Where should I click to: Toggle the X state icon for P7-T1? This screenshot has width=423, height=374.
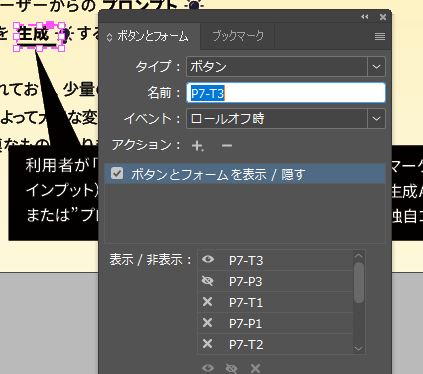[207, 302]
